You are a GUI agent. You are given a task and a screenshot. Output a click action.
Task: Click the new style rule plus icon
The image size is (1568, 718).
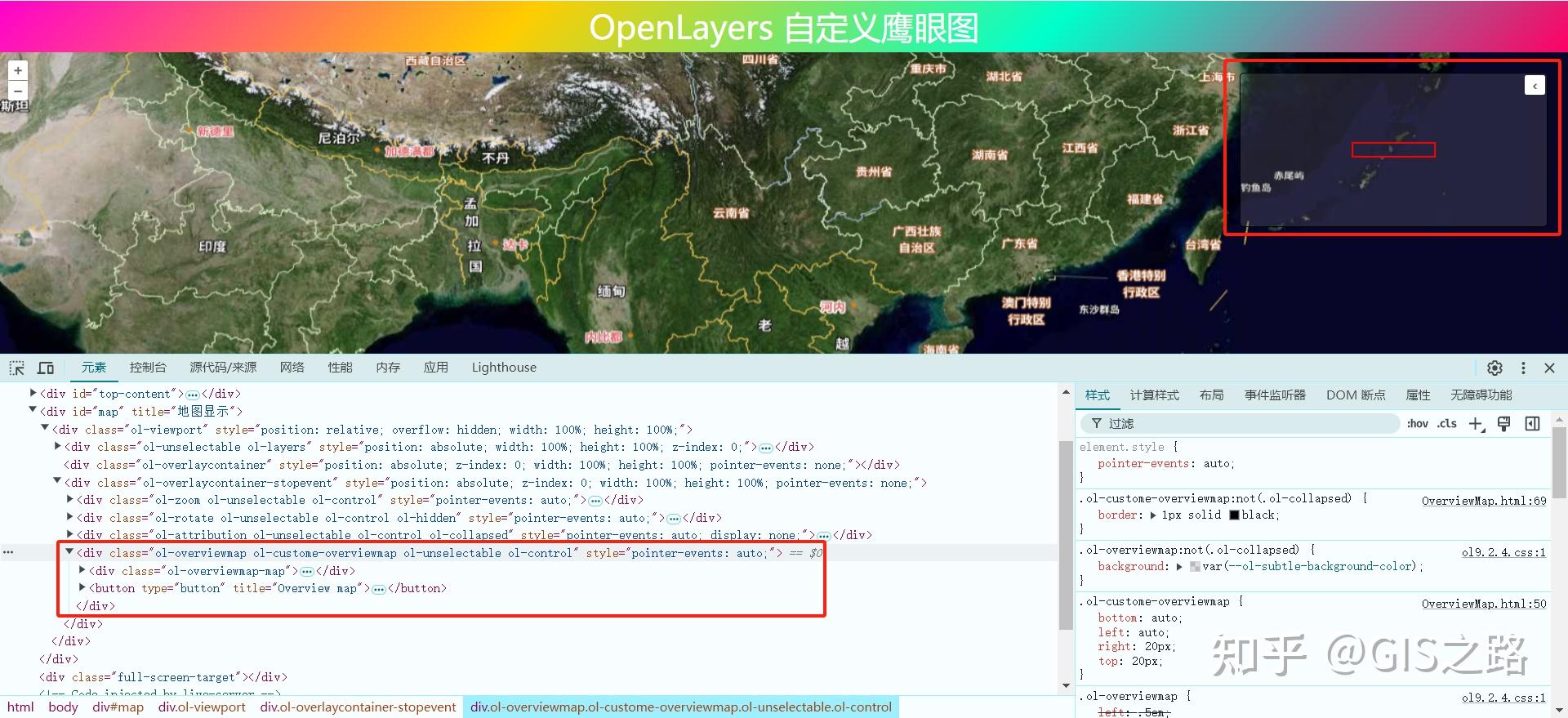pyautogui.click(x=1477, y=423)
